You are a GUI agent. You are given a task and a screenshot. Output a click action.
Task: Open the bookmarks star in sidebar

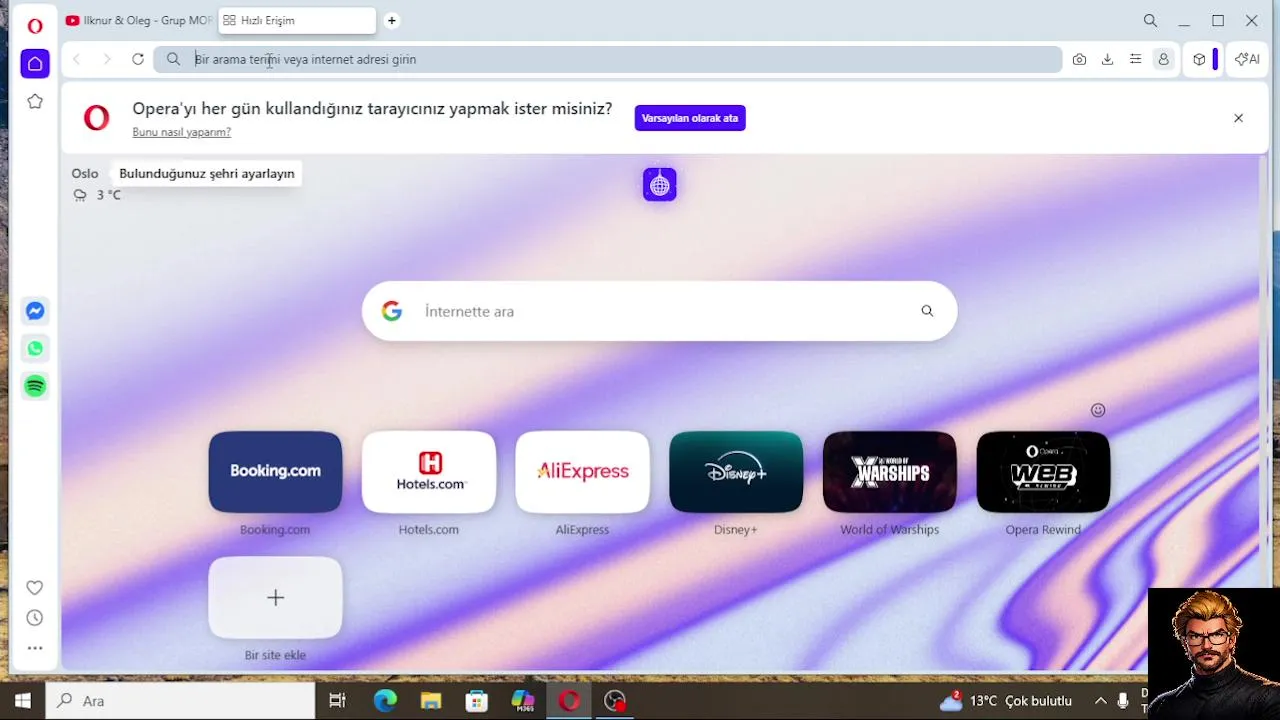point(35,101)
